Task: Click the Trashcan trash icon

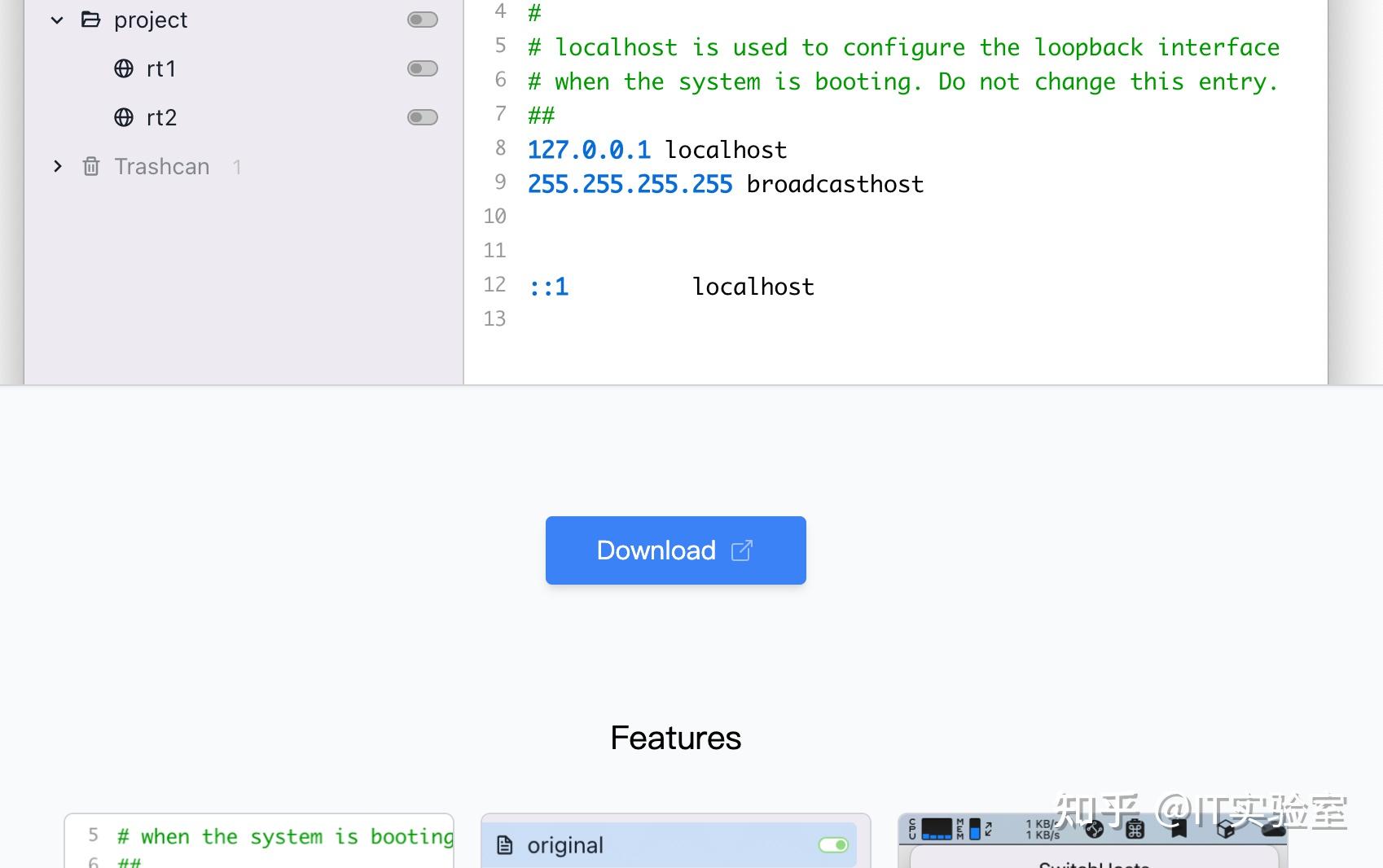Action: 90,166
